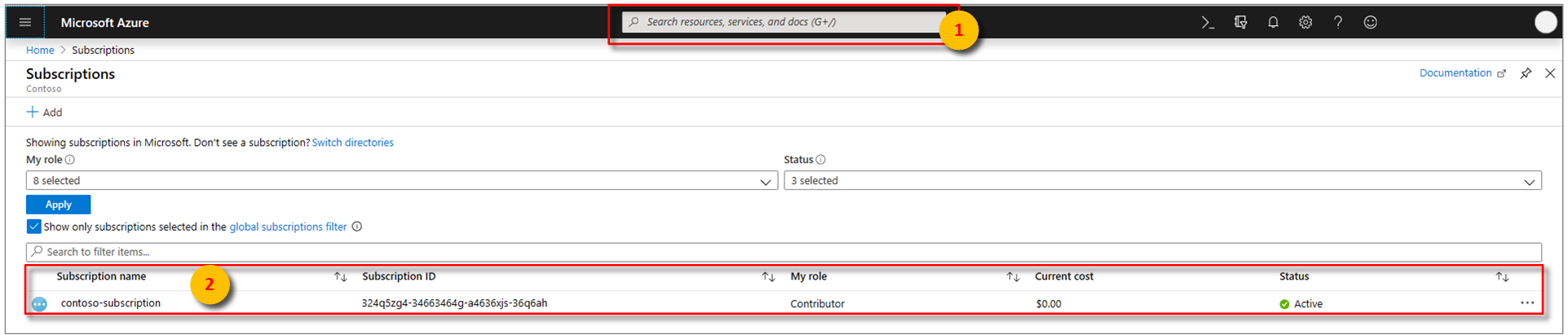The width and height of the screenshot is (1568, 335).
Task: Click the $0.00 current cost cell
Action: 1049,304
